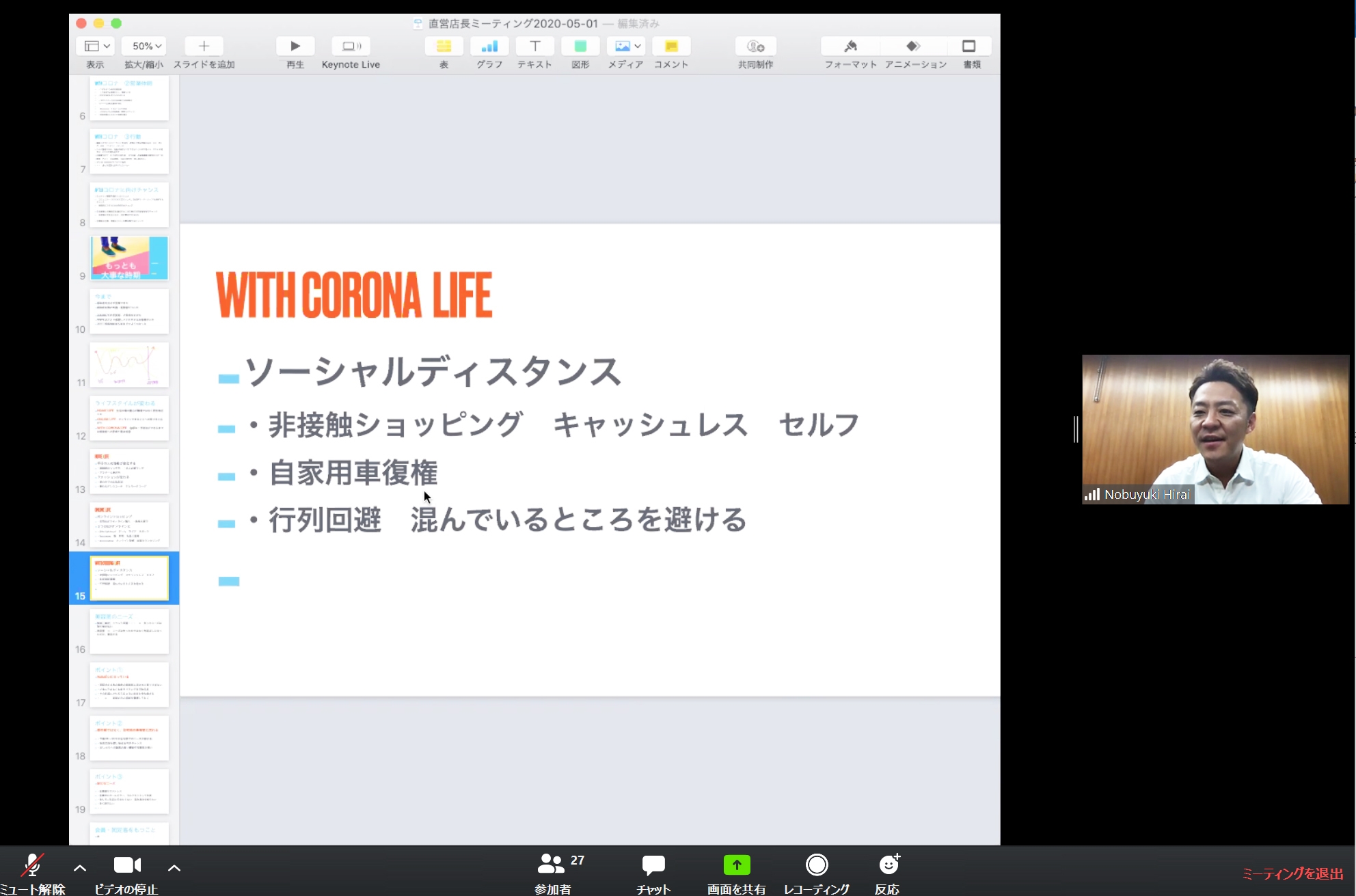Add a chart with the グラフ icon

tap(489, 46)
